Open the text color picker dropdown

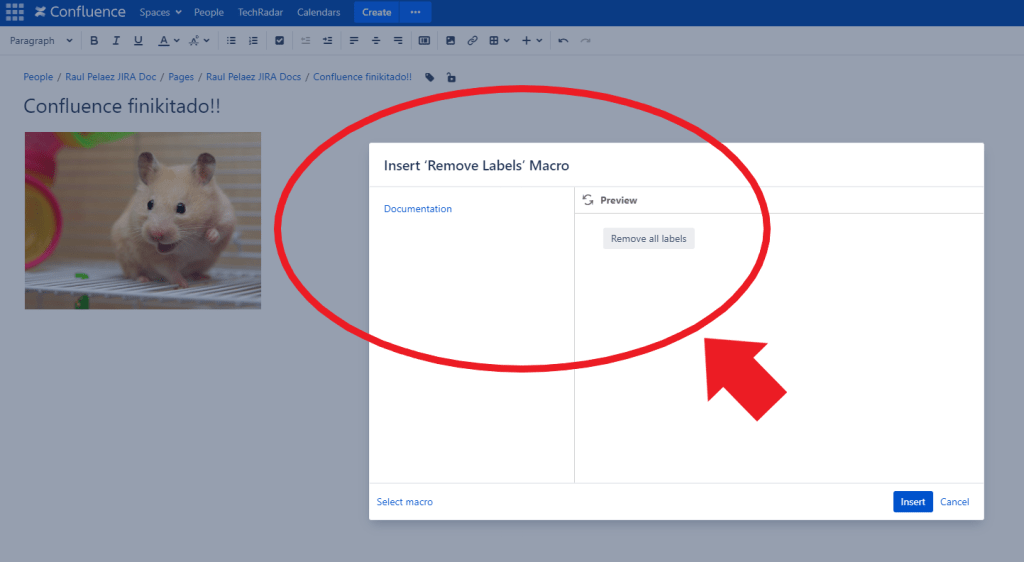[176, 41]
